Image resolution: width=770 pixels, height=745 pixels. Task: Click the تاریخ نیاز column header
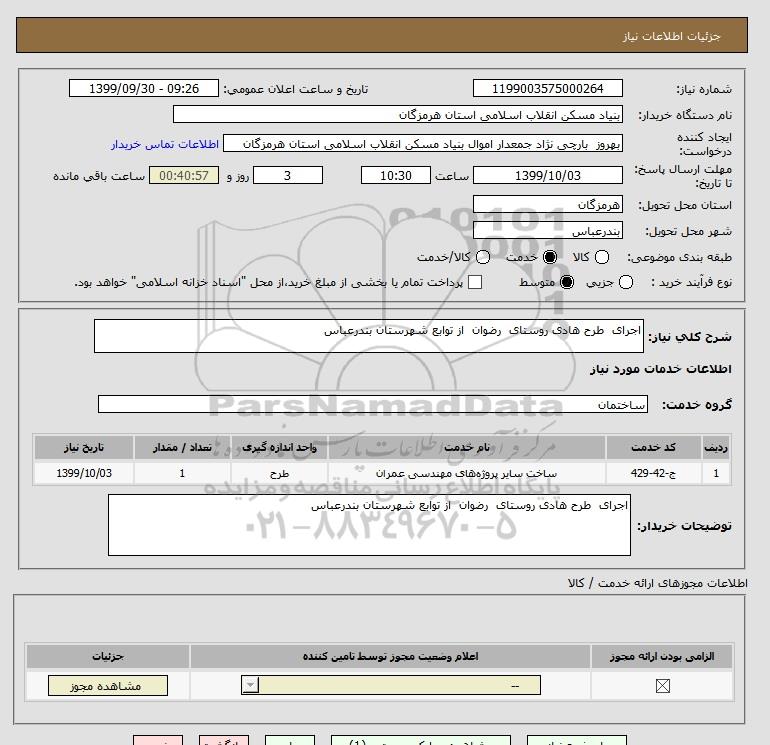coord(84,447)
